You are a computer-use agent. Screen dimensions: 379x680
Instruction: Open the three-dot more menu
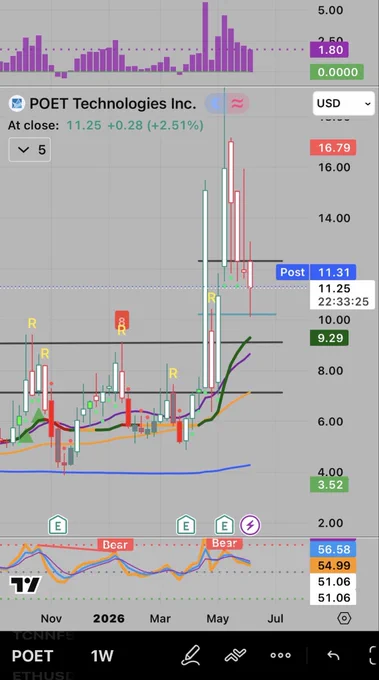281,655
